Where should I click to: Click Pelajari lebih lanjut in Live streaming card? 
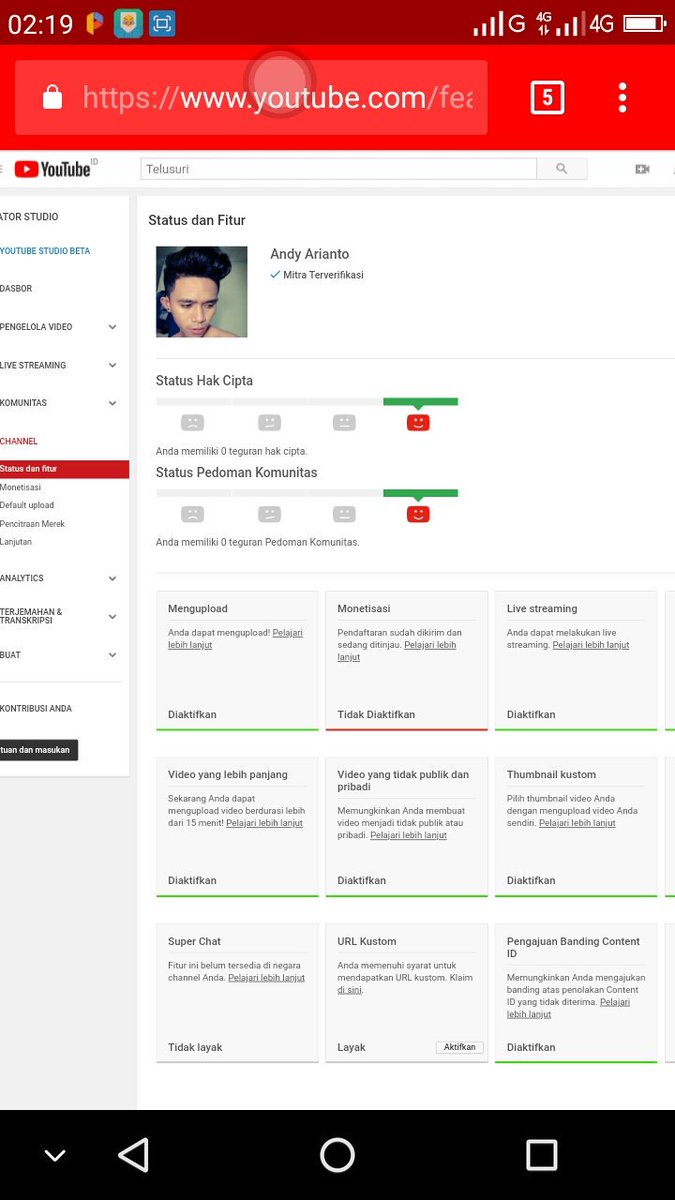591,645
